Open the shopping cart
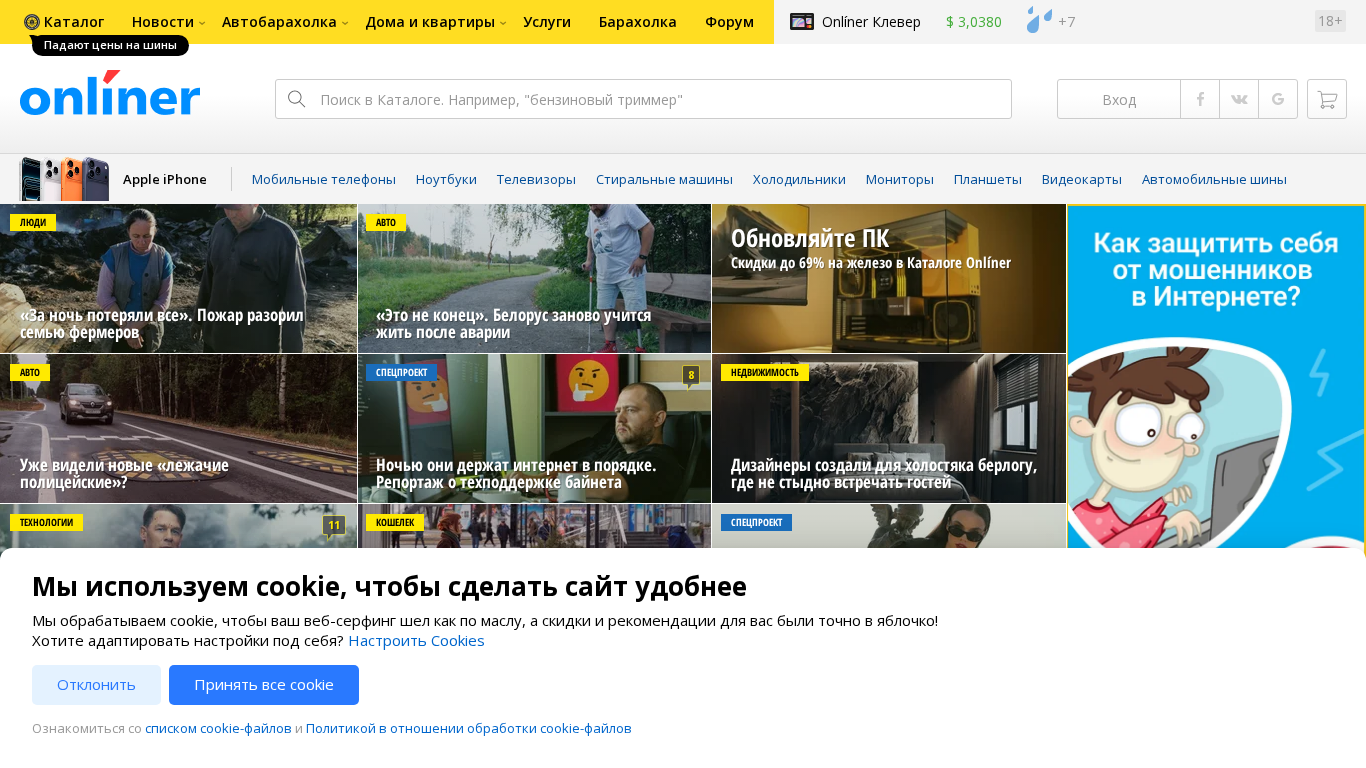Image resolution: width=1366 pixels, height=768 pixels. (x=1327, y=99)
